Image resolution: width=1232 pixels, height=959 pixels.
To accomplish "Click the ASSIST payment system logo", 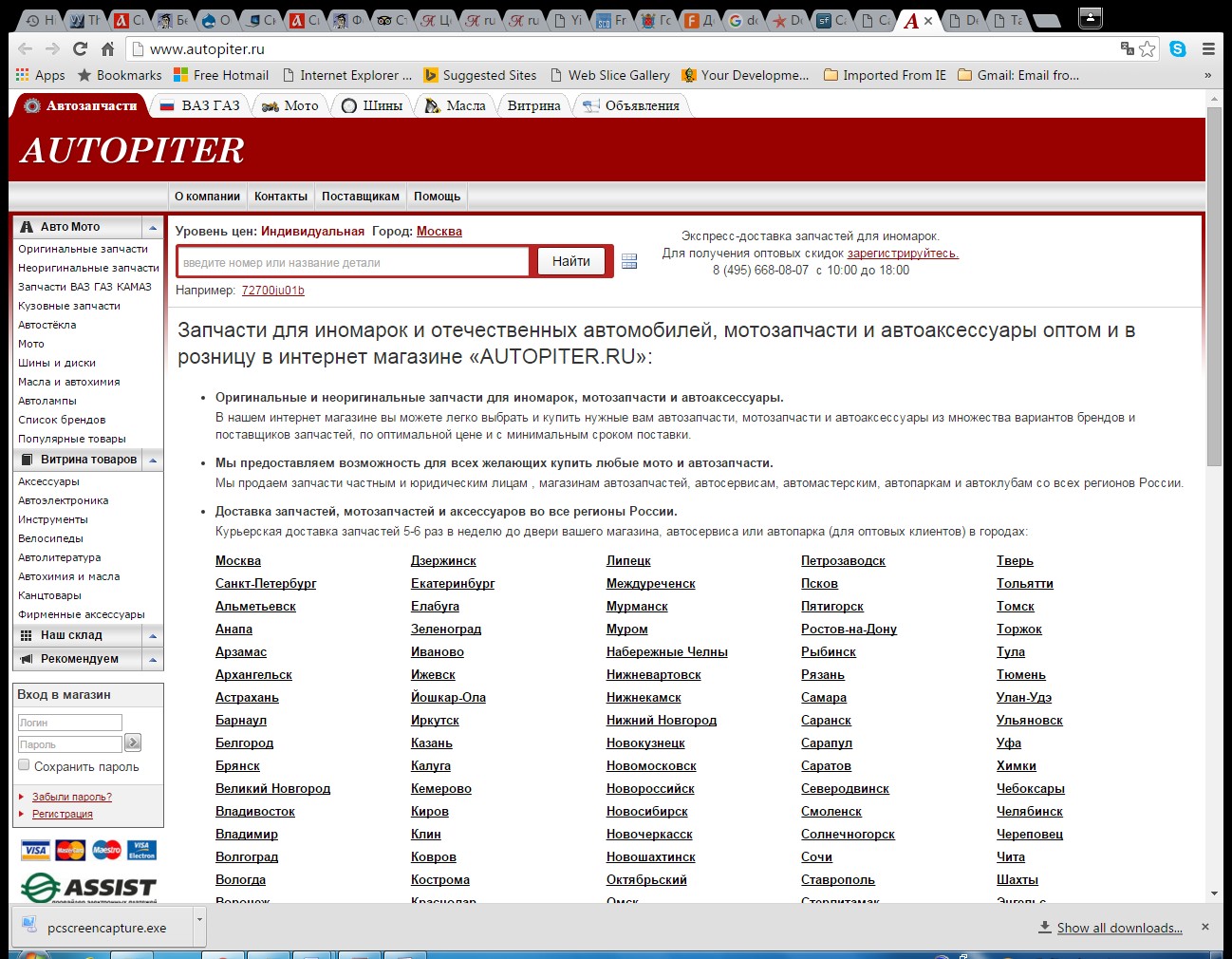I will tap(88, 888).
